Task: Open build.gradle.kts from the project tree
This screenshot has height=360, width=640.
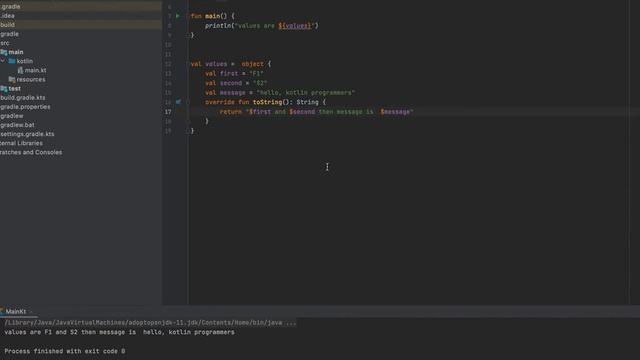Action: click(x=23, y=98)
